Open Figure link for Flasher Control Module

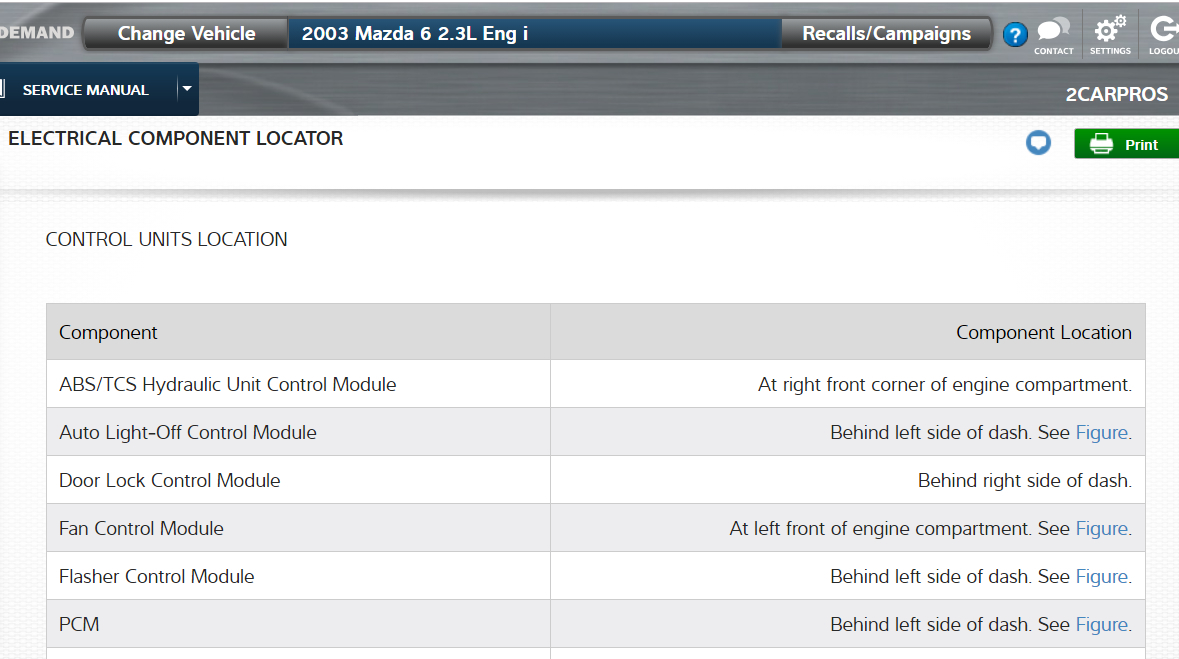click(x=1101, y=577)
